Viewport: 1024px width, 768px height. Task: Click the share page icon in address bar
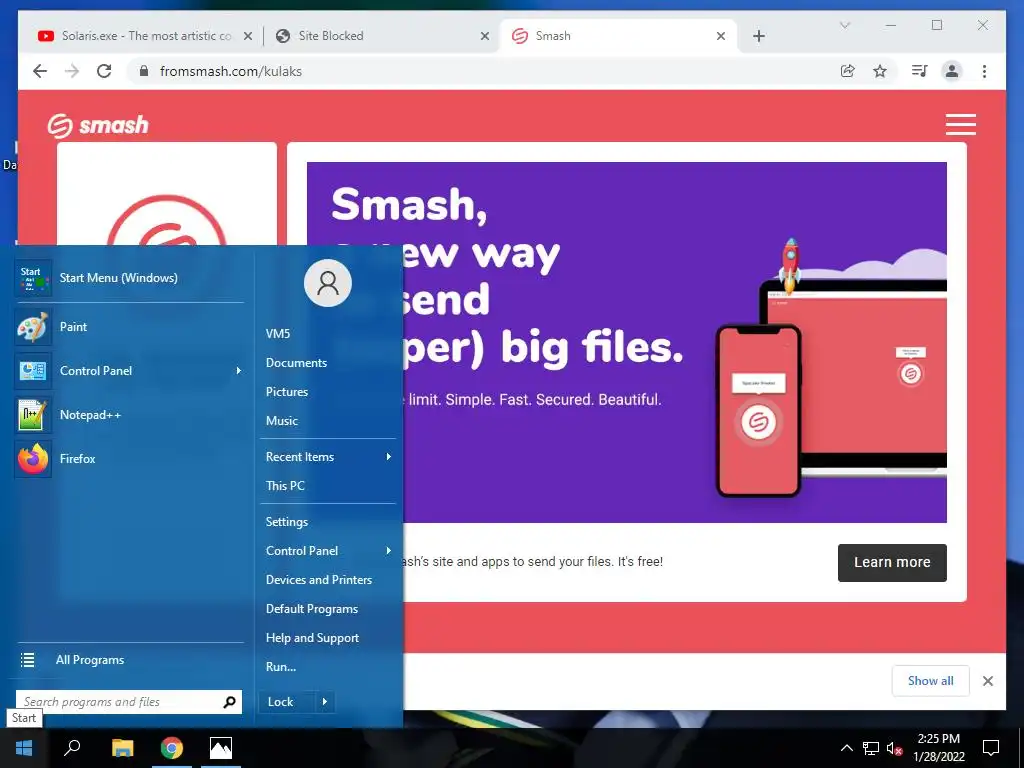[x=848, y=71]
